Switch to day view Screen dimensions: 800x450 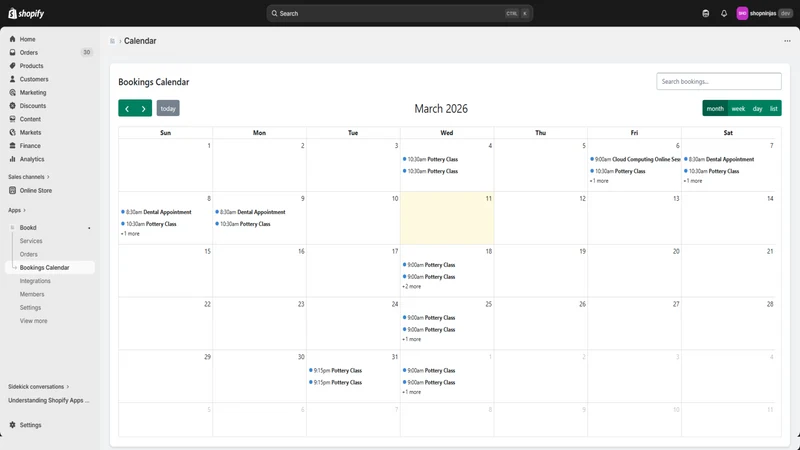(x=757, y=108)
